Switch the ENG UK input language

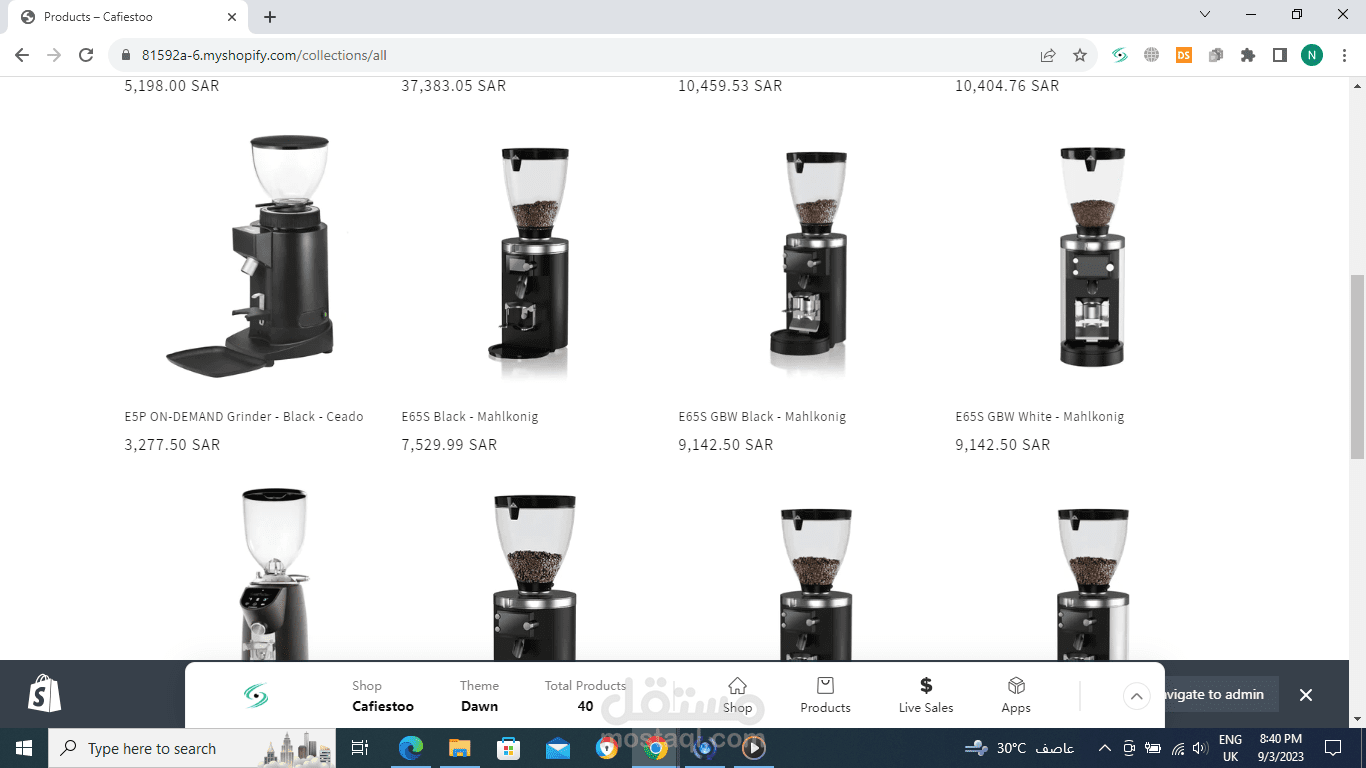pos(1230,748)
